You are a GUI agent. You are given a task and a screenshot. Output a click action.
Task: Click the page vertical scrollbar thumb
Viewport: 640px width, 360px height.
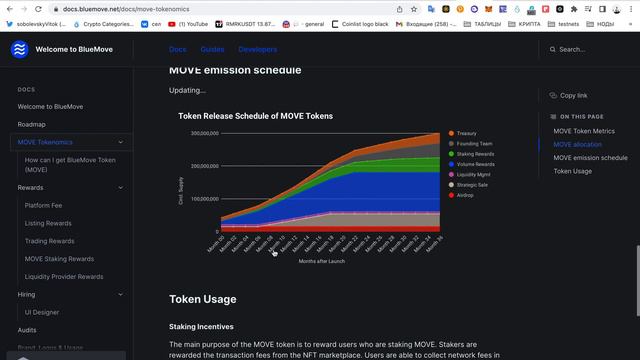click(638, 281)
